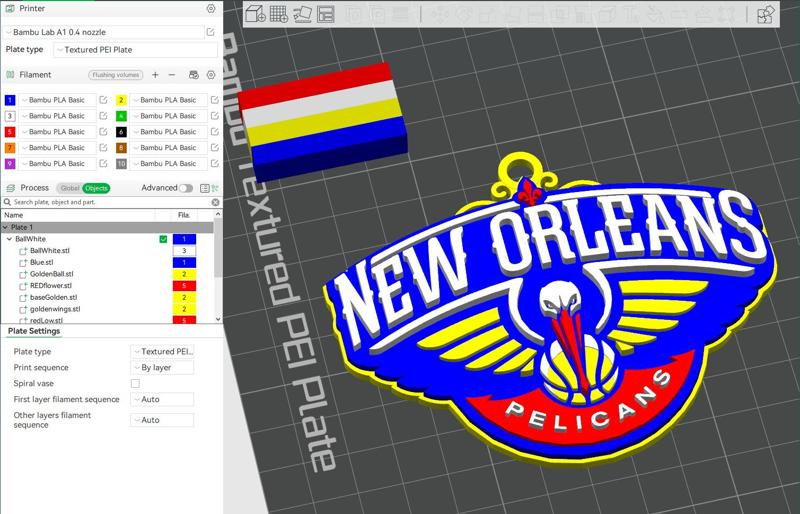Select the Plate Settings tab
800x514 pixels.
point(34,331)
